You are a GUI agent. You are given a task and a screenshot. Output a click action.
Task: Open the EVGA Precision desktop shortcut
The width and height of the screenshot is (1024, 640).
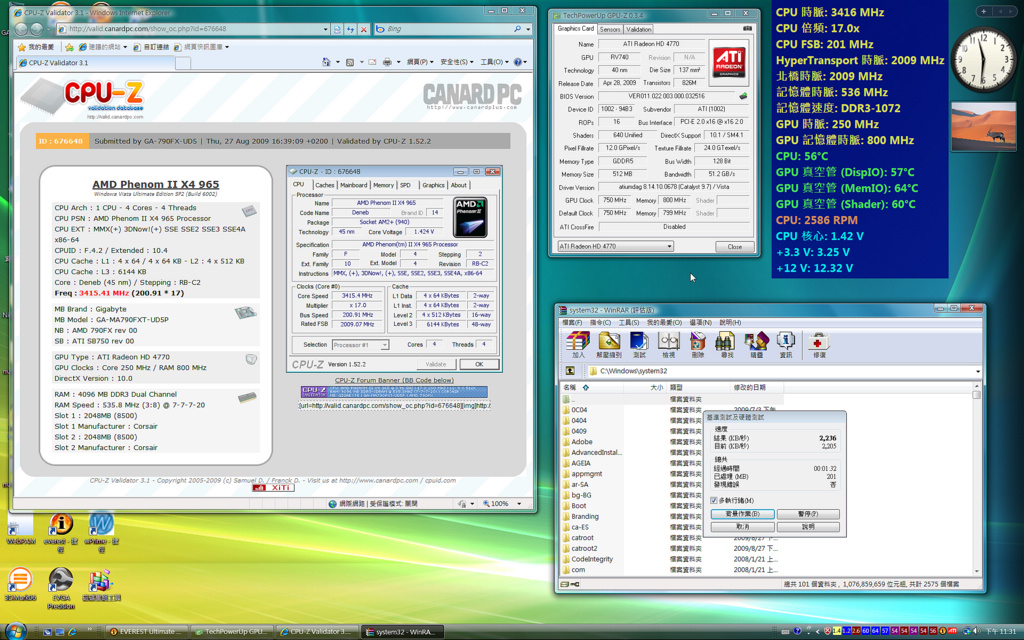click(x=61, y=588)
